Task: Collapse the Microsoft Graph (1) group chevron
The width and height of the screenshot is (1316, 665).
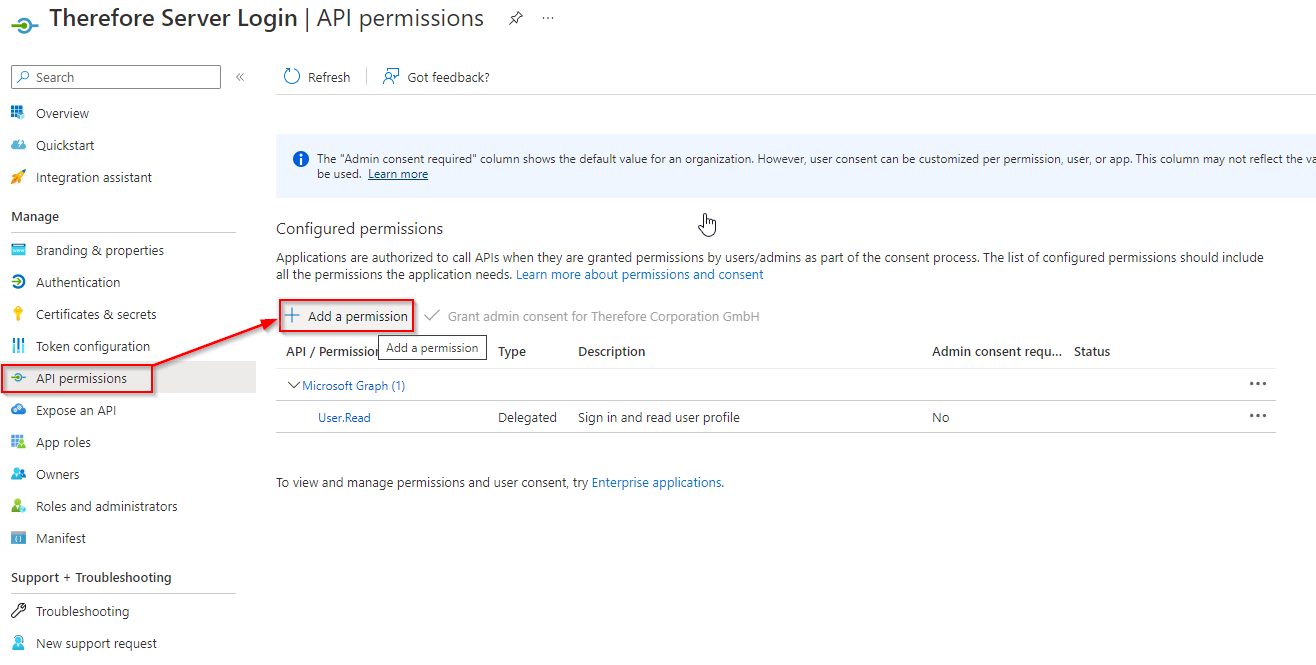Action: pyautogui.click(x=294, y=385)
